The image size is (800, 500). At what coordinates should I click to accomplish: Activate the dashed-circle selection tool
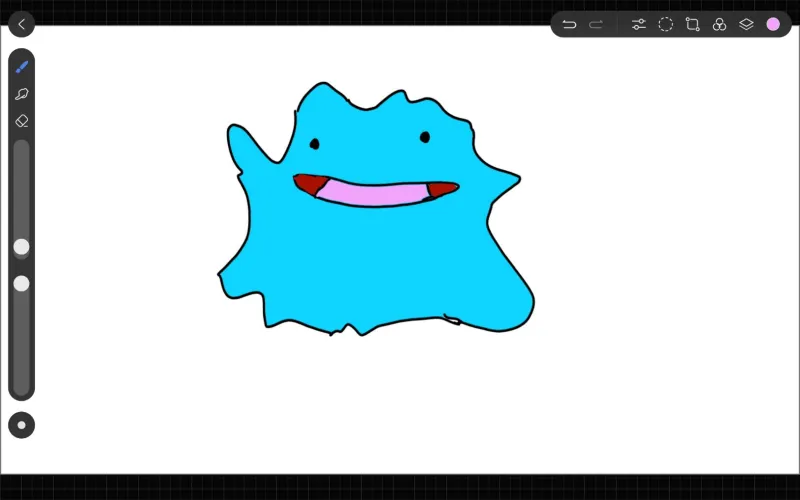tap(665, 24)
